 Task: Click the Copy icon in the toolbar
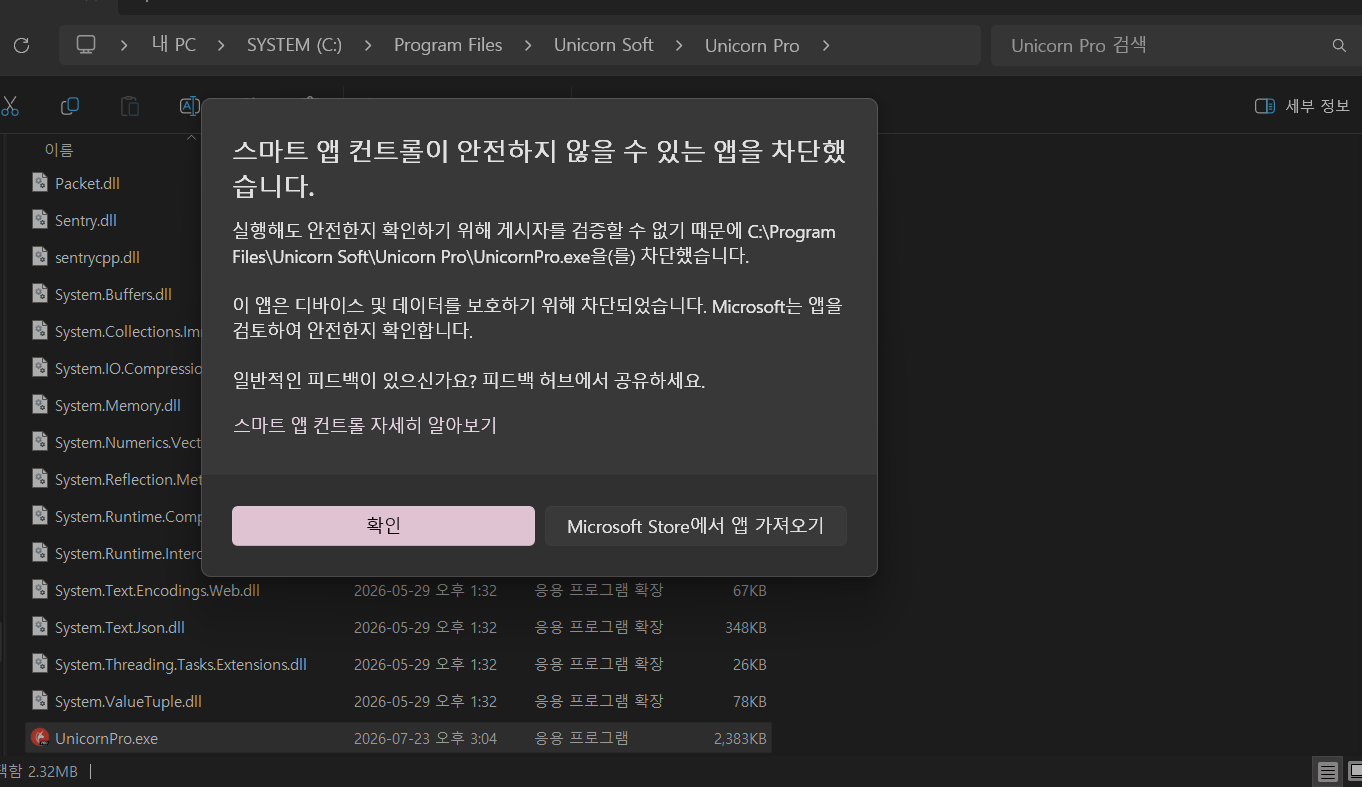[x=70, y=106]
